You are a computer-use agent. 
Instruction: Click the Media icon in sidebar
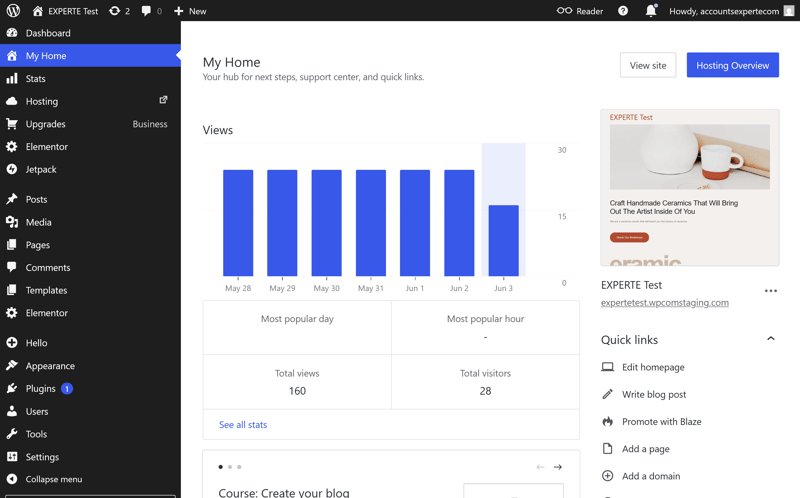(12, 222)
